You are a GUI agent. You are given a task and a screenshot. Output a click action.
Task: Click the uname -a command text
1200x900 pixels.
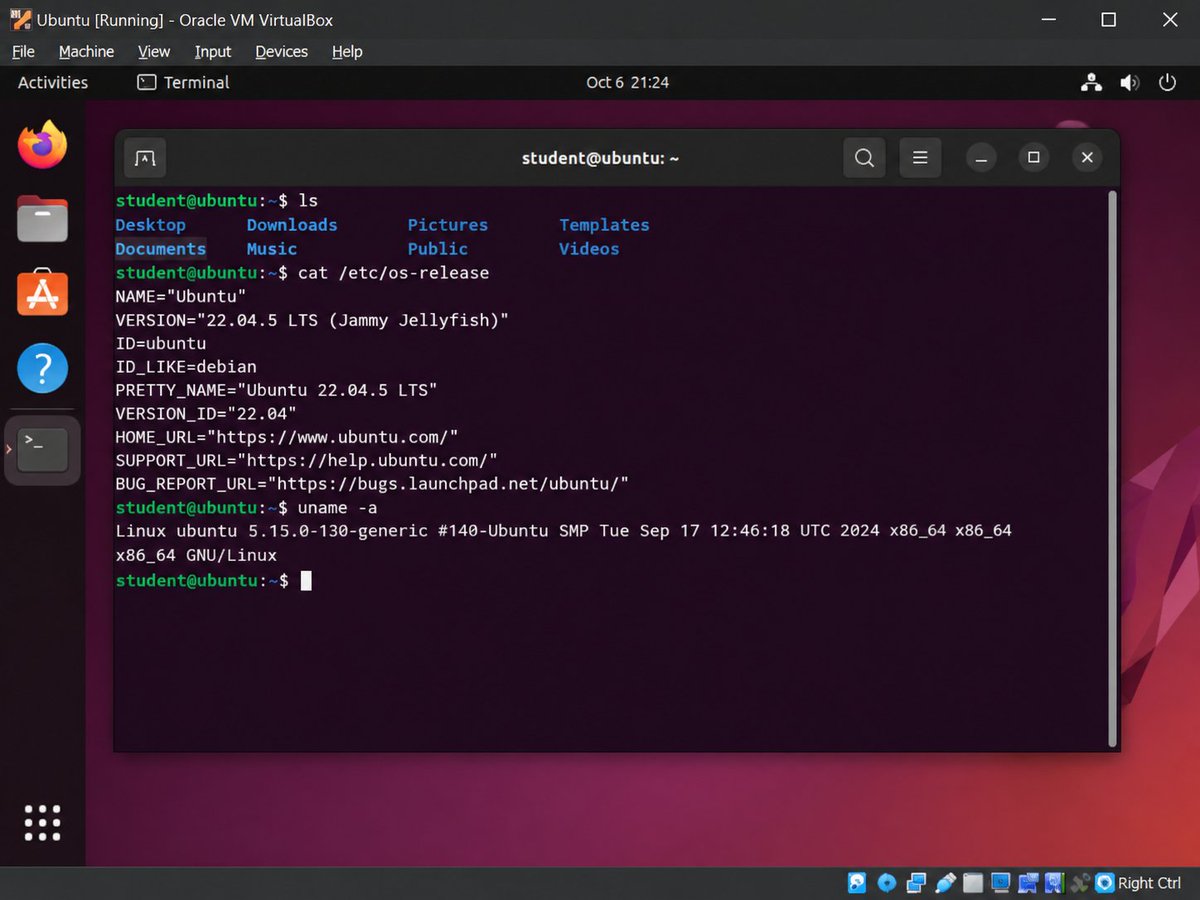(337, 508)
